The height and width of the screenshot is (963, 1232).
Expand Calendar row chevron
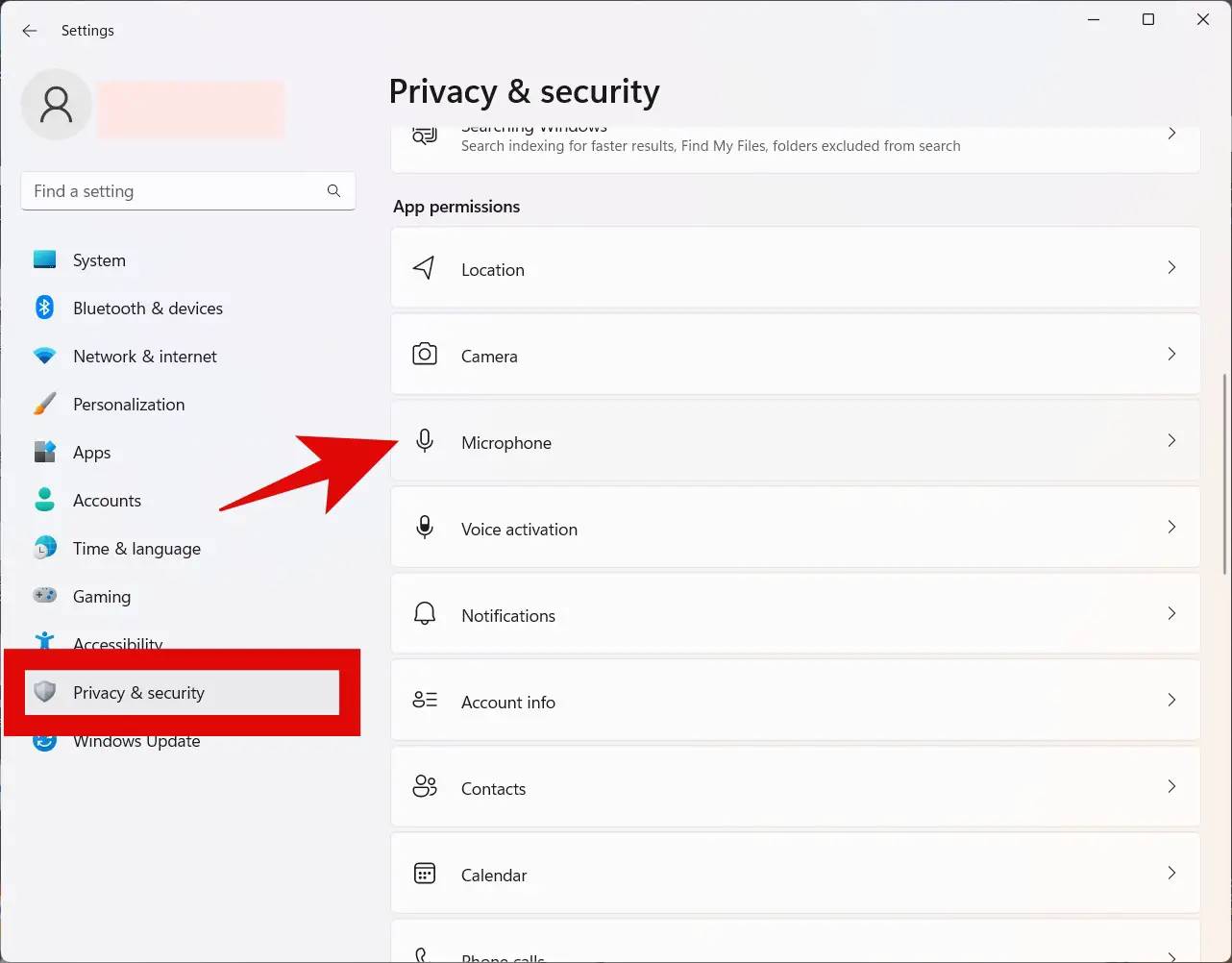pos(1171,873)
